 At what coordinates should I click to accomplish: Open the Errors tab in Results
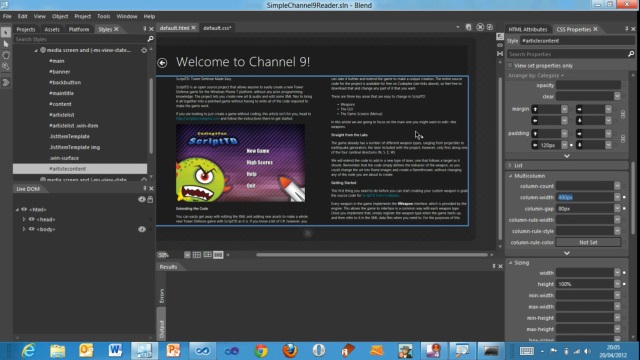(162, 296)
